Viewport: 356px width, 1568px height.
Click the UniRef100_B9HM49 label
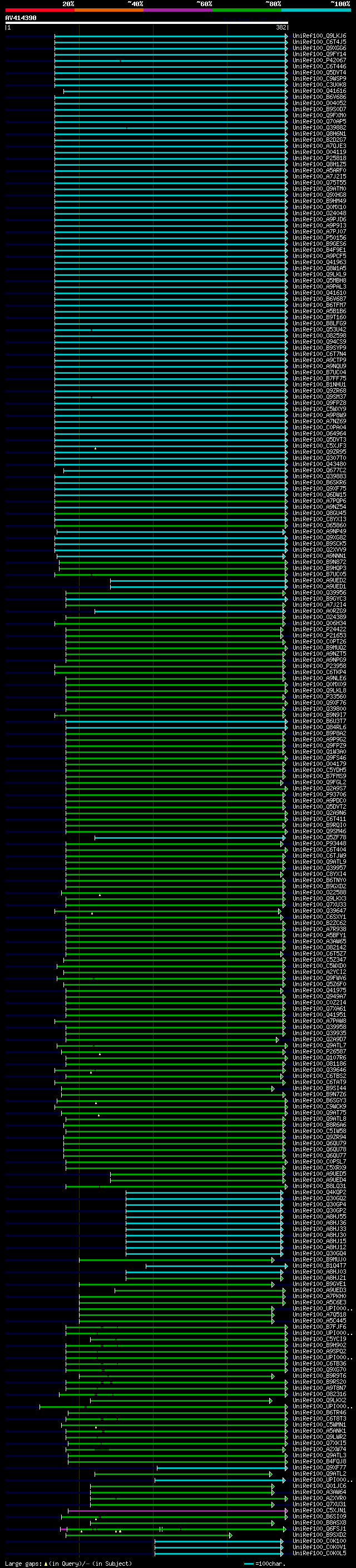tap(319, 201)
